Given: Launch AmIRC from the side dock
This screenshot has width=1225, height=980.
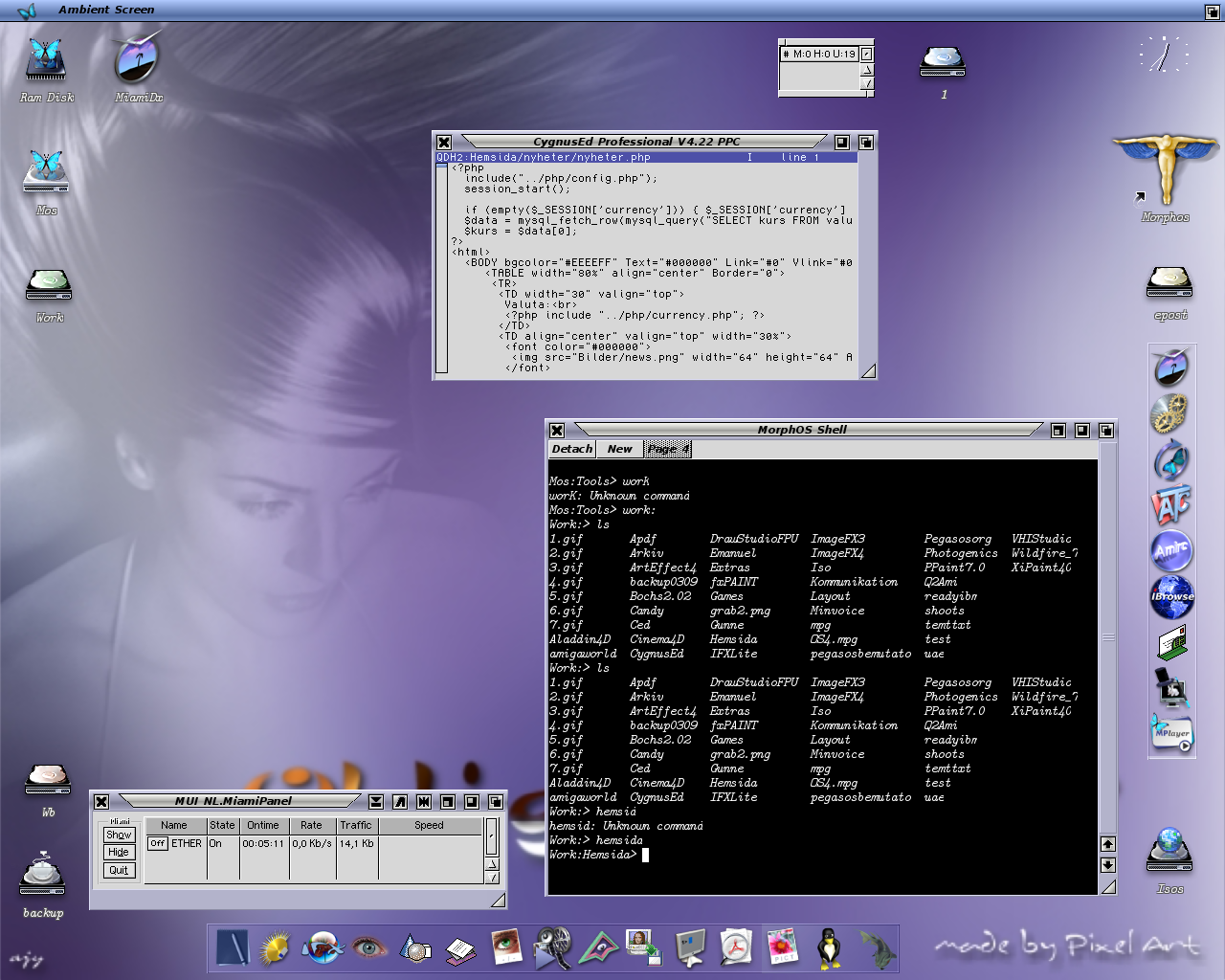Looking at the screenshot, I should coord(1171,550).
